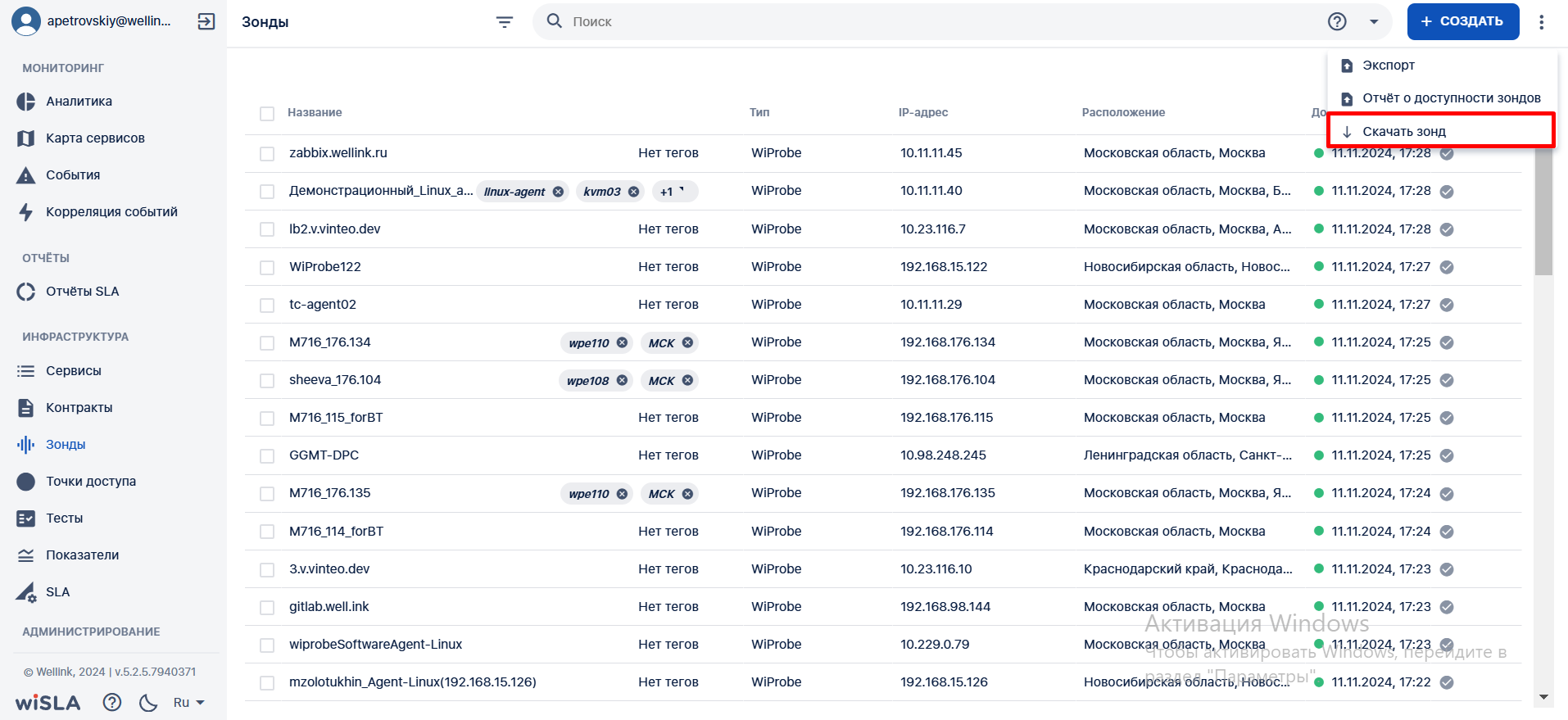Image resolution: width=1568 pixels, height=720 pixels.
Task: Open the three-dot more options menu
Action: tap(1541, 22)
